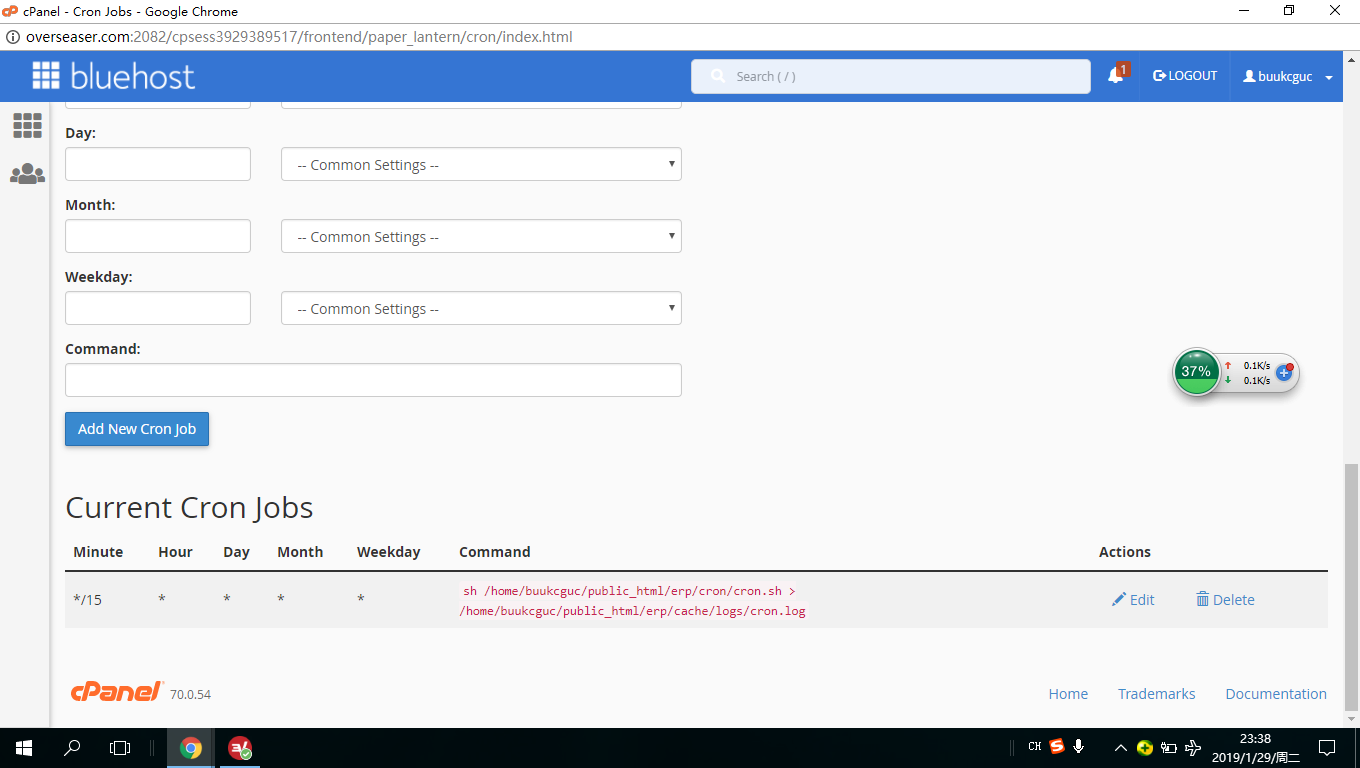Open the taskbar search icon
Image resolution: width=1360 pixels, height=768 pixels.
pyautogui.click(x=72, y=748)
